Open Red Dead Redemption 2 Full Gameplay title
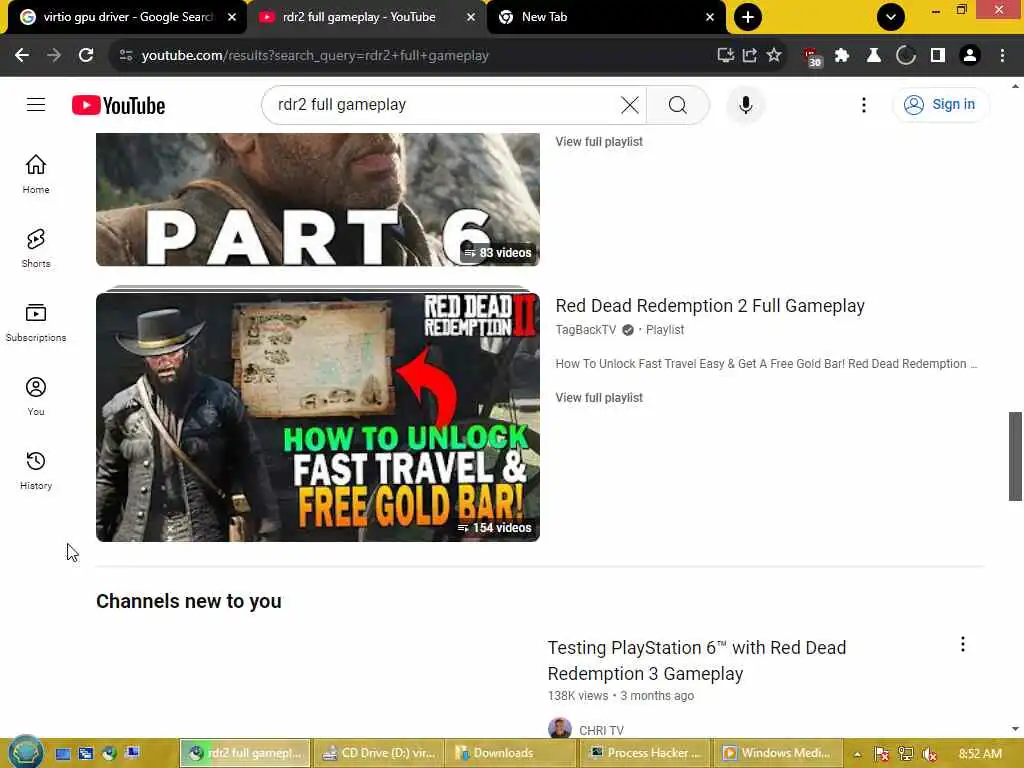This screenshot has width=1024, height=768. 710,306
